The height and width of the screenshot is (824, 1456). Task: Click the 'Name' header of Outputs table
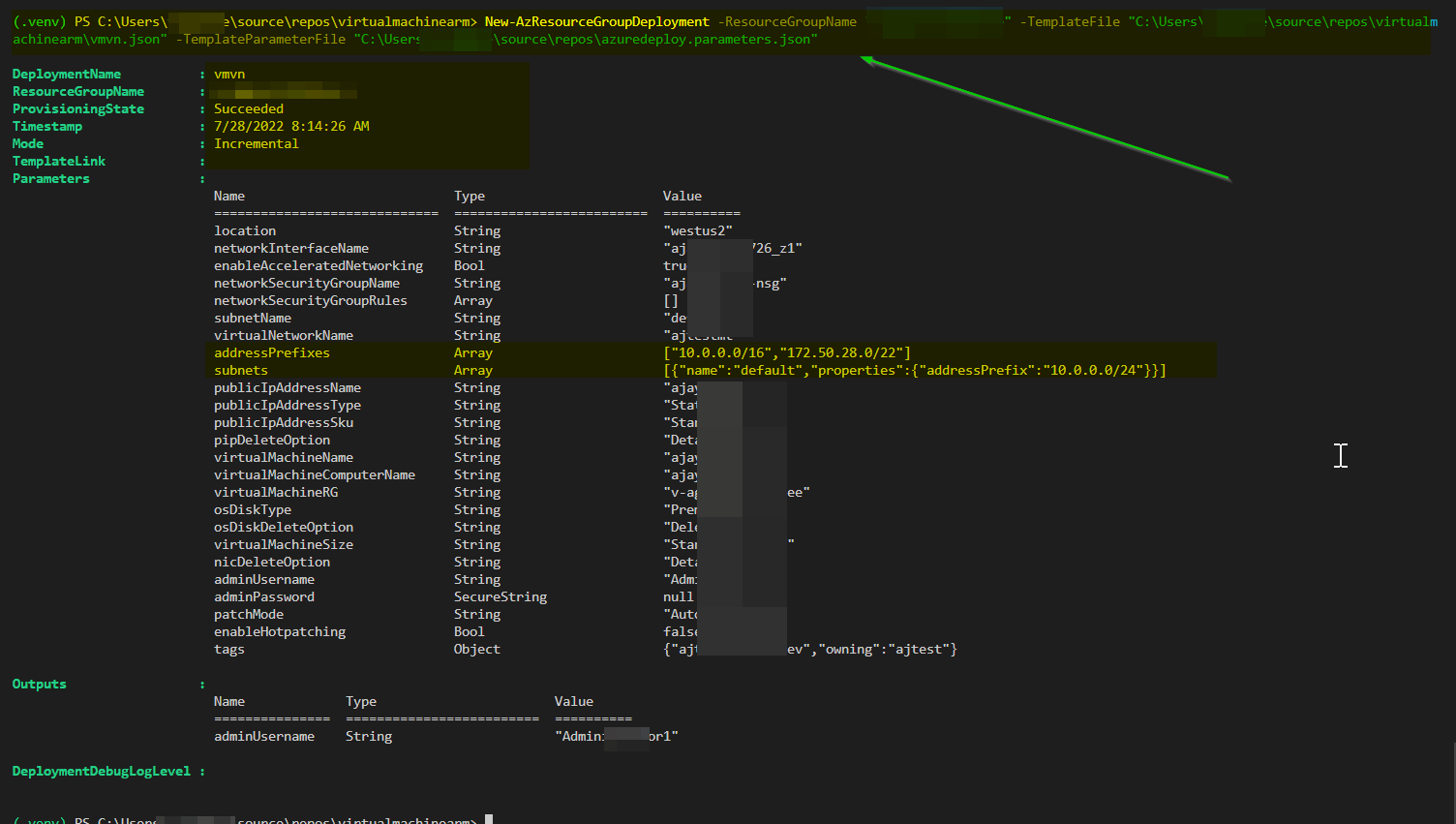click(229, 702)
